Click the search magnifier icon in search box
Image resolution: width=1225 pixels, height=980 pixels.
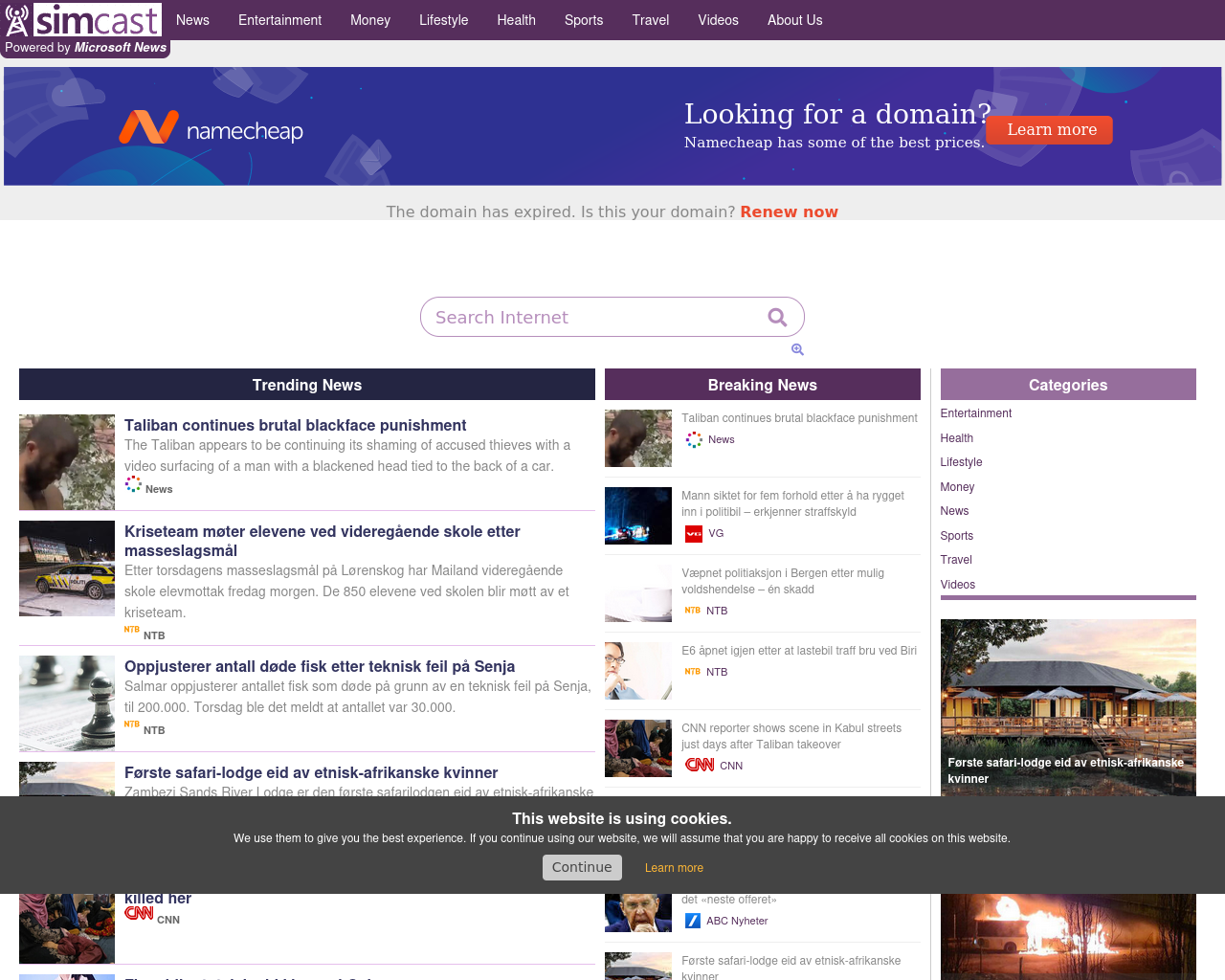[x=777, y=317]
